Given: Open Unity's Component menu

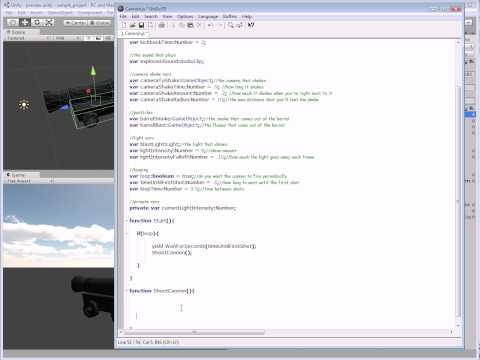Looking at the screenshot, I should 91,13.
